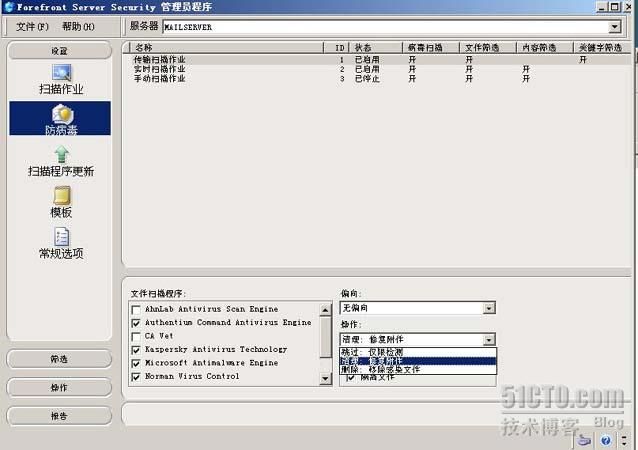Viewport: 638px width, 450px height.
Task: Open 扫描程序更新 scanner update arrow icon
Action: [61, 154]
